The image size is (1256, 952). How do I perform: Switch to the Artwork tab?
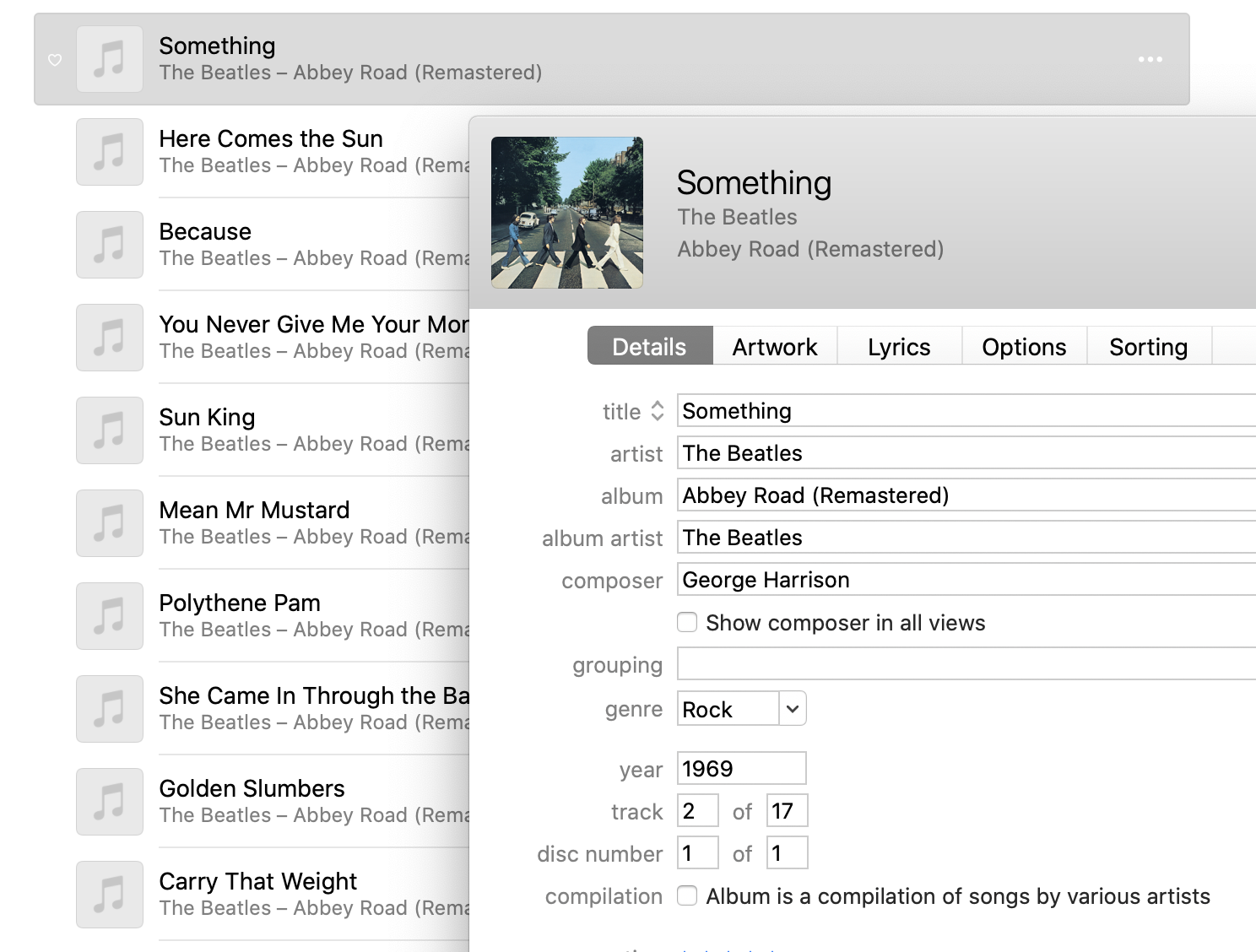(x=775, y=346)
